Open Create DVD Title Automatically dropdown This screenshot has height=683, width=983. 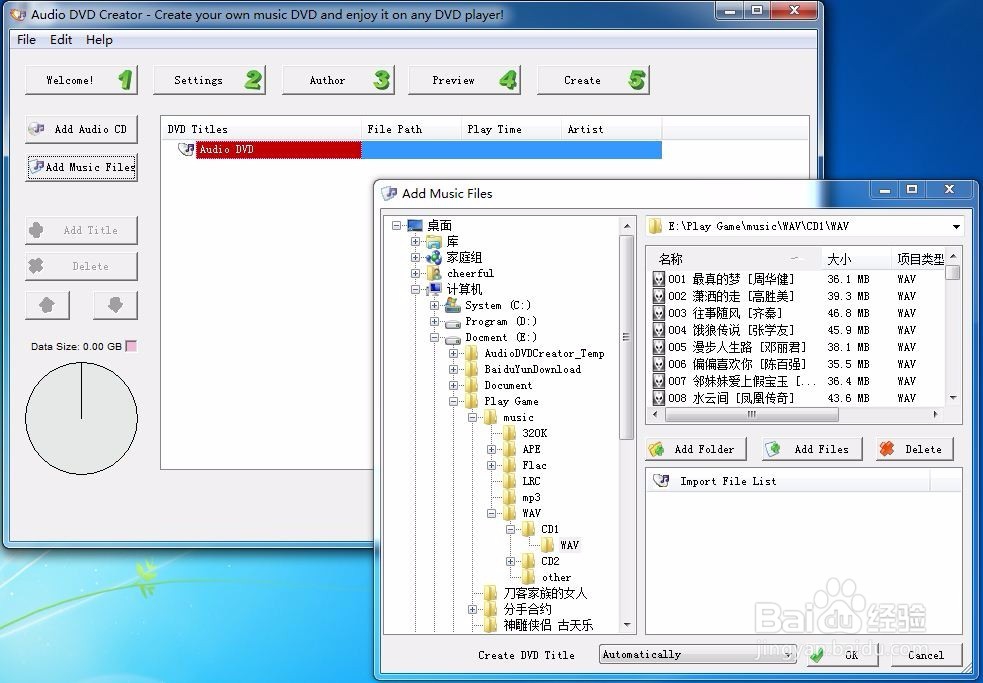pyautogui.click(x=697, y=655)
